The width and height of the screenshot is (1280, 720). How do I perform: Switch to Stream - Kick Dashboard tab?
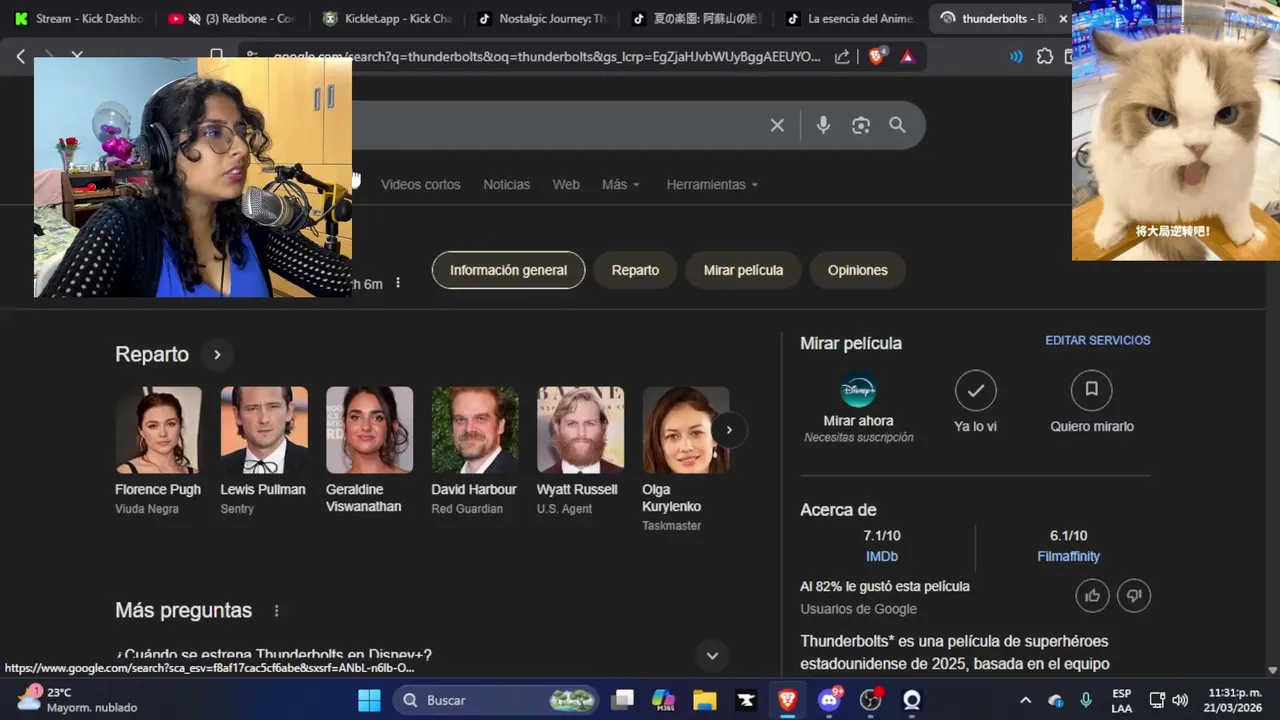(80, 18)
